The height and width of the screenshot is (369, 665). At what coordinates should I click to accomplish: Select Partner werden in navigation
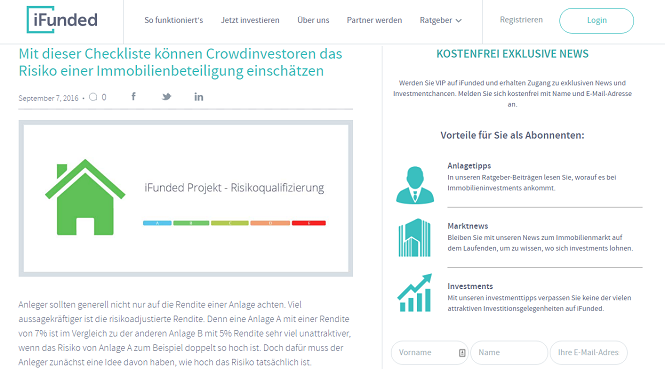374,20
